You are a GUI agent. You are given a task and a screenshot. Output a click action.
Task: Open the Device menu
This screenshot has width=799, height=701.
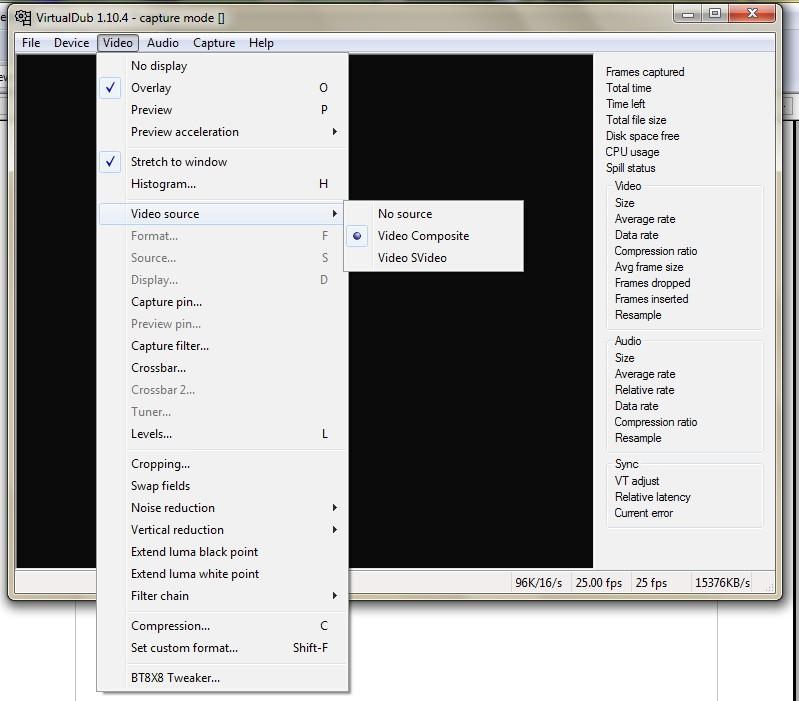[71, 43]
